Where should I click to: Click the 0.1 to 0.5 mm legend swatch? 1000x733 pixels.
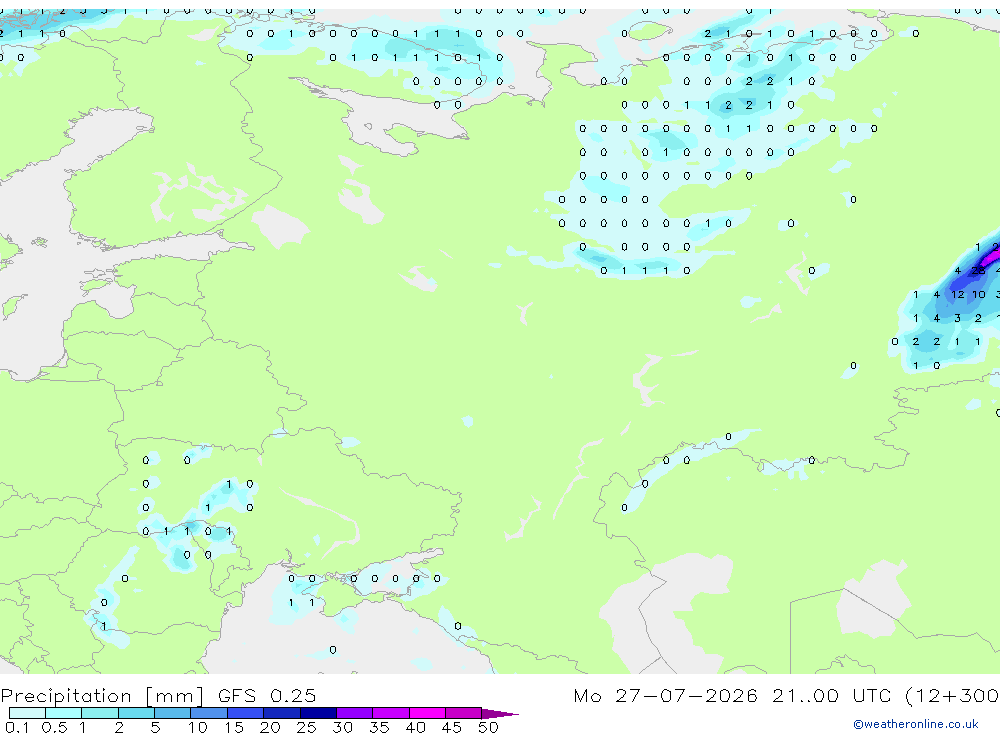(x=27, y=713)
